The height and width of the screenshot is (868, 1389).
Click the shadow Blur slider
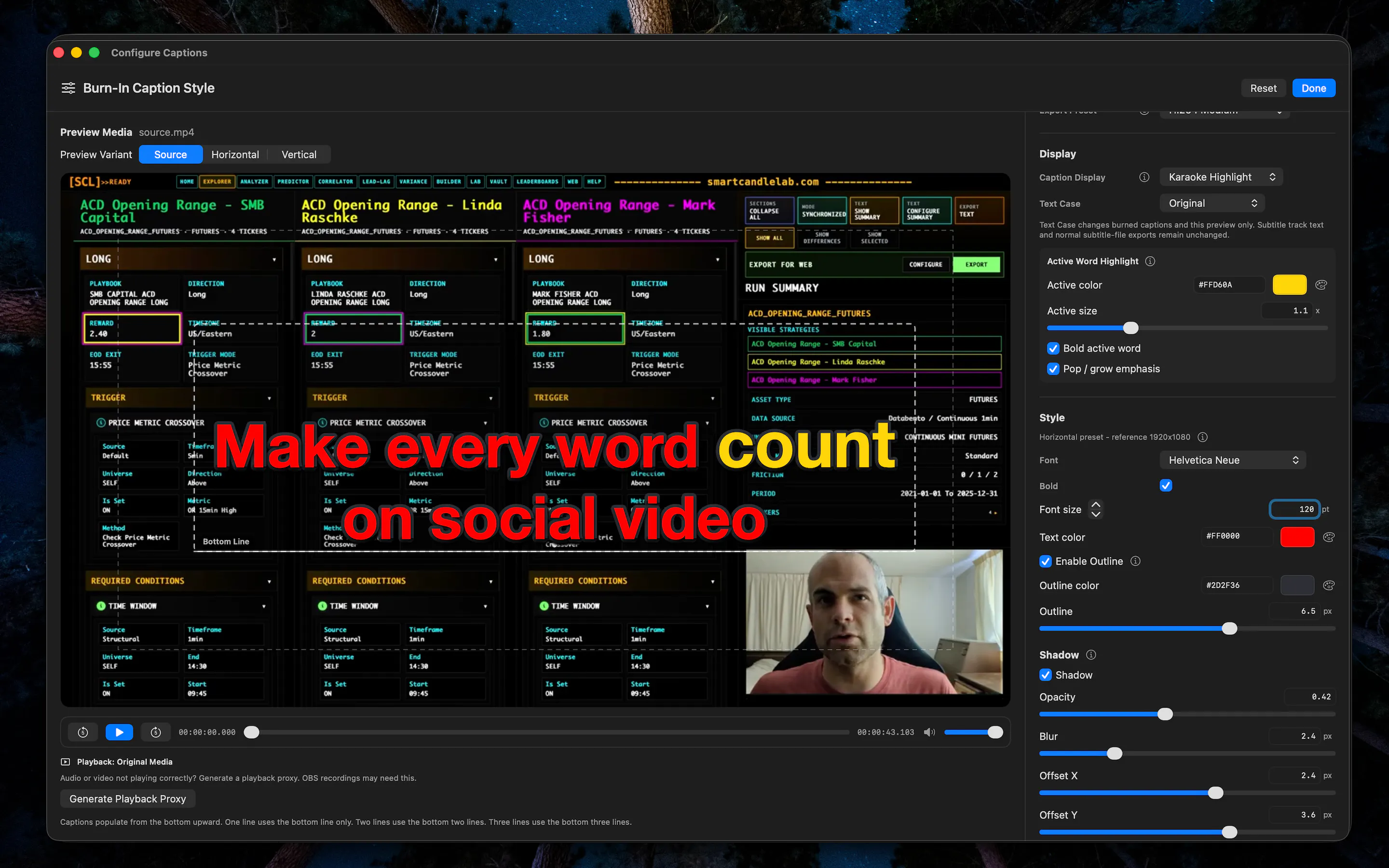click(1187, 753)
